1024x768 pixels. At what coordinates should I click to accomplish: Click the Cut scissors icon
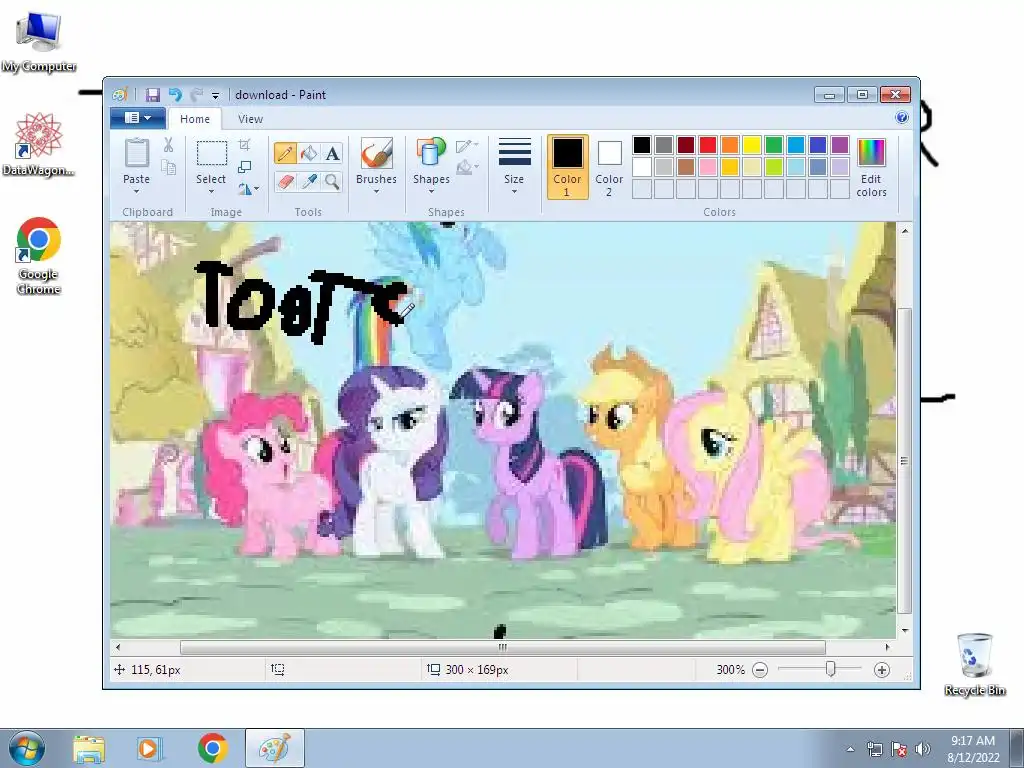coord(168,145)
